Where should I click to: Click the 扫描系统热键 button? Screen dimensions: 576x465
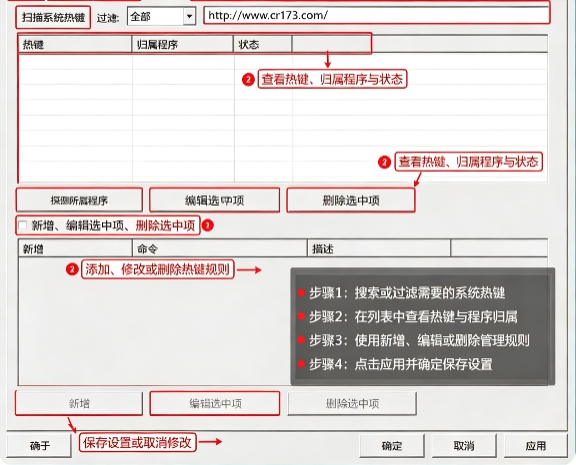click(53, 17)
